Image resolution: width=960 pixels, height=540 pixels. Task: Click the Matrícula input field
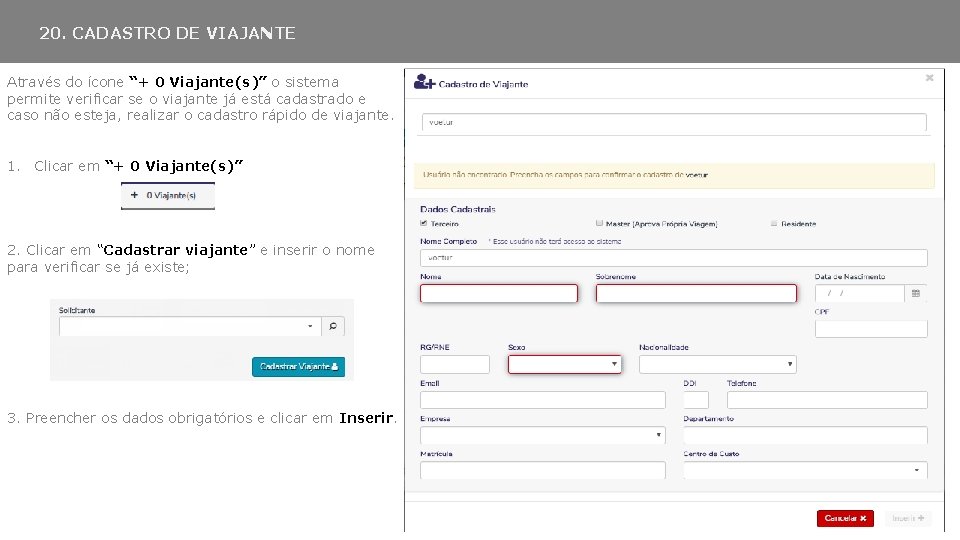click(542, 470)
